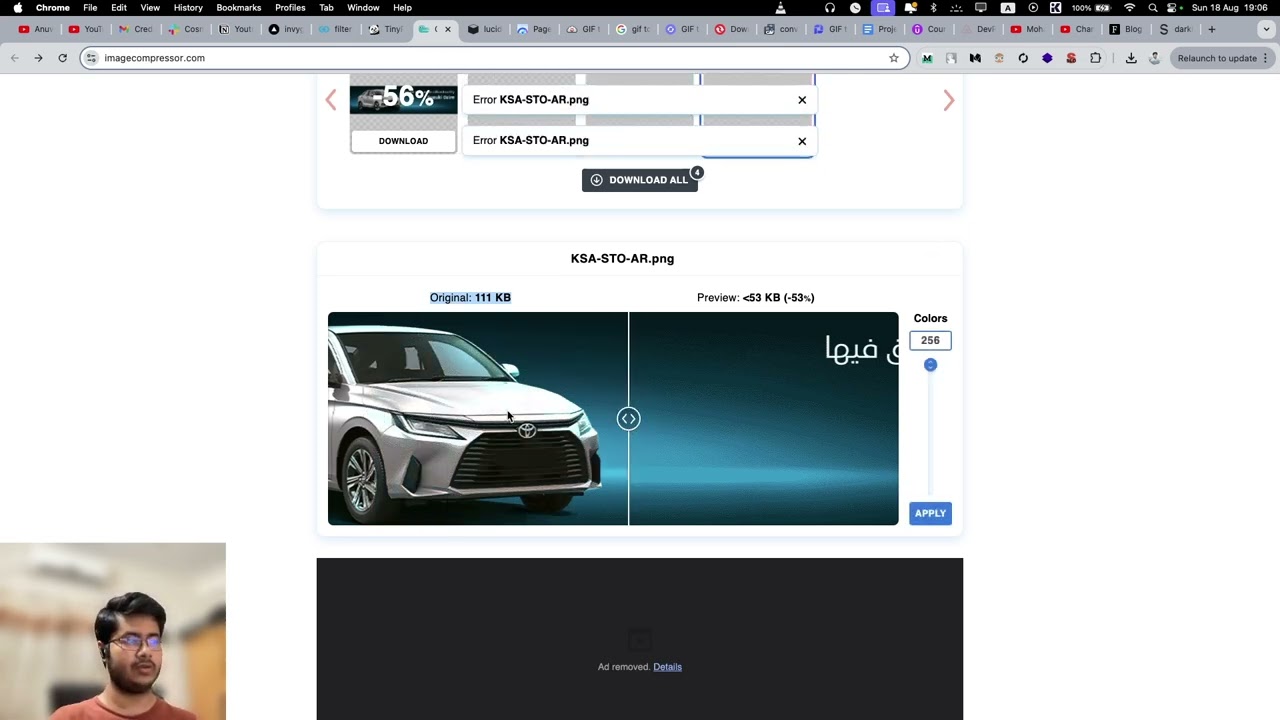Screen dimensions: 1280x720
Task: Click the headphones menu bar icon
Action: 830,7
